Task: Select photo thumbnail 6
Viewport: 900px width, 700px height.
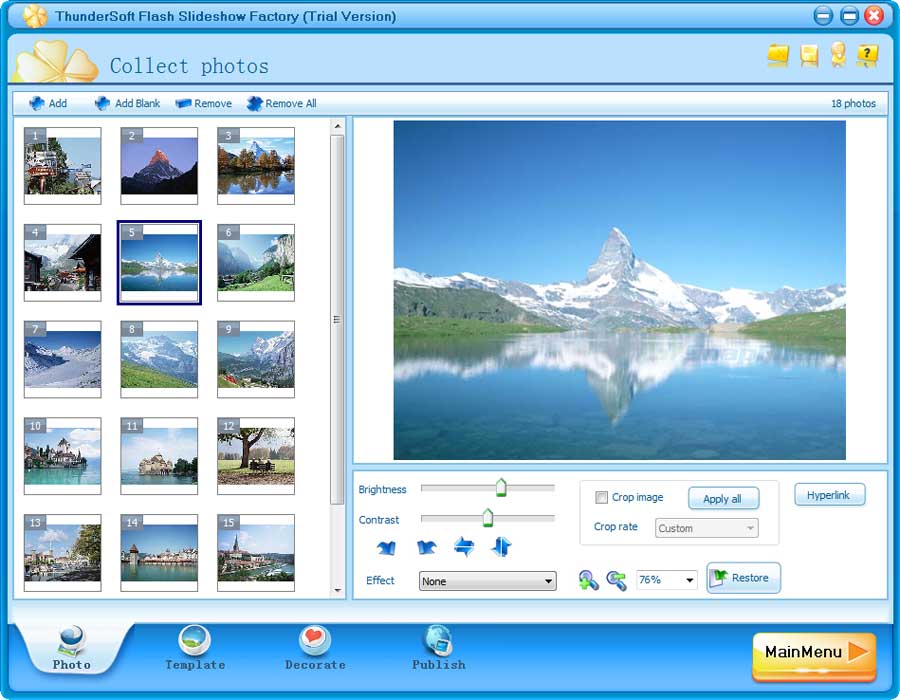Action: (256, 263)
